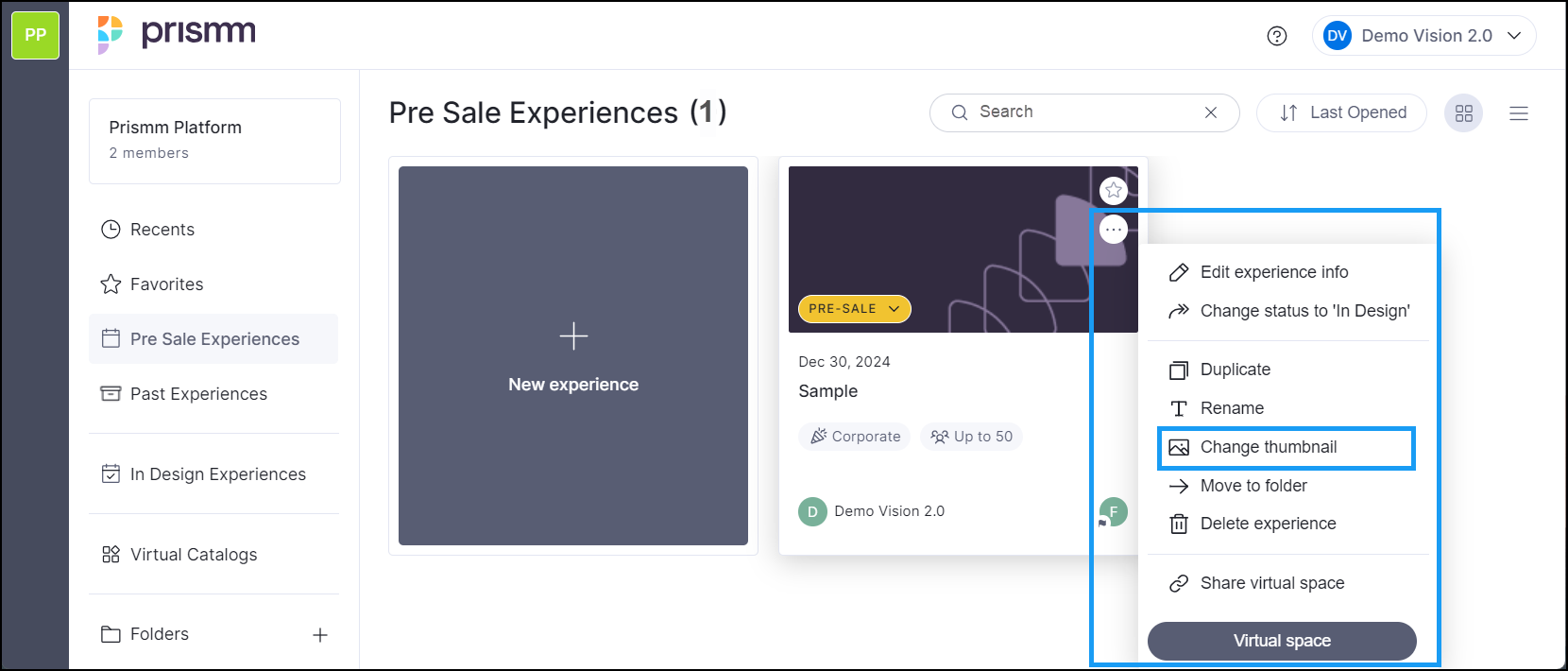This screenshot has width=1568, height=671.
Task: Click the search magnifier icon
Action: pos(960,112)
